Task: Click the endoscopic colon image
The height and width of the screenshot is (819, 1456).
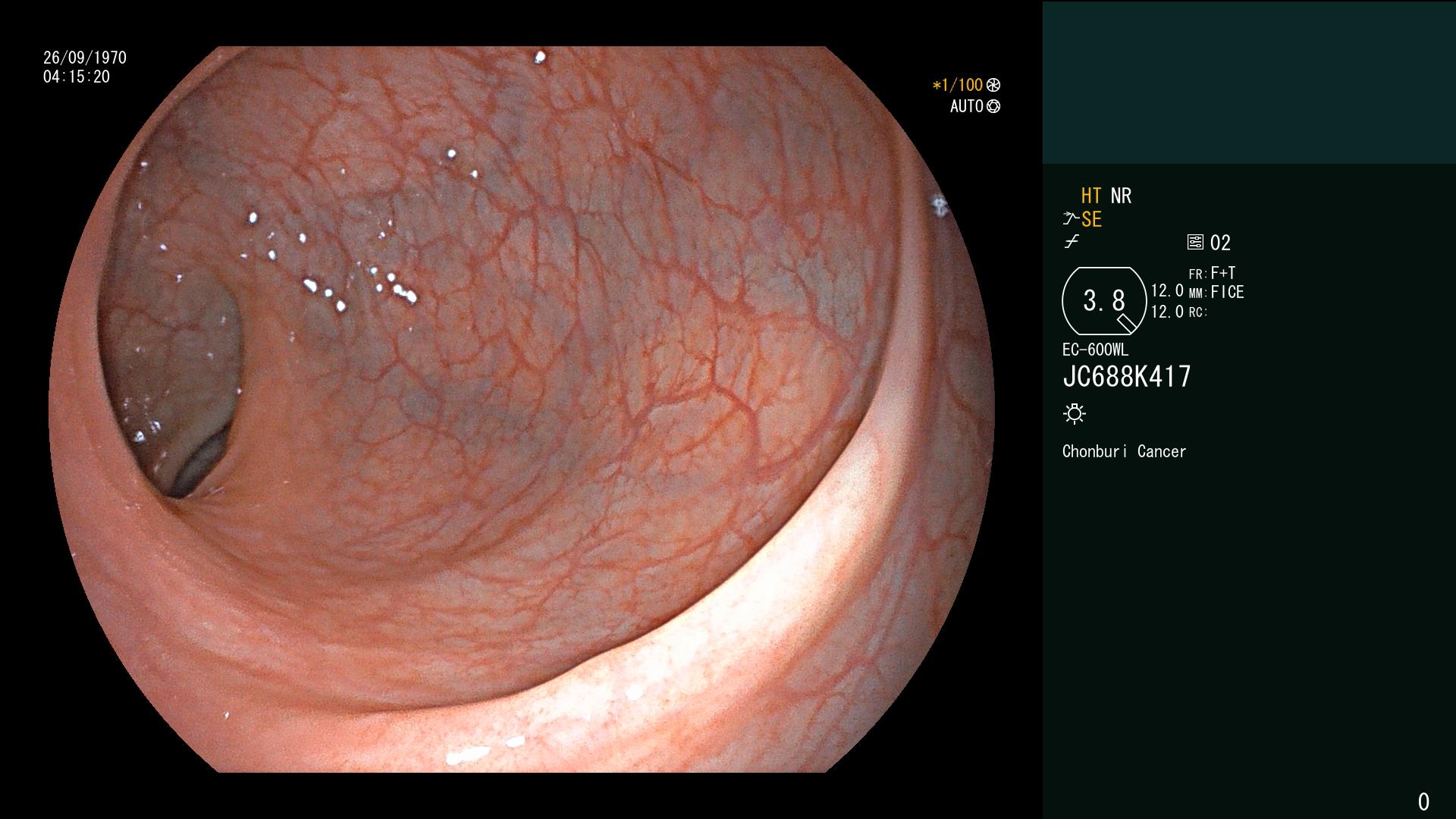Action: point(522,409)
